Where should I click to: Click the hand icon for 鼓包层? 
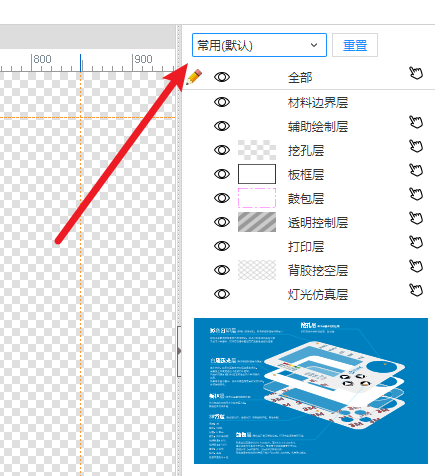(416, 194)
